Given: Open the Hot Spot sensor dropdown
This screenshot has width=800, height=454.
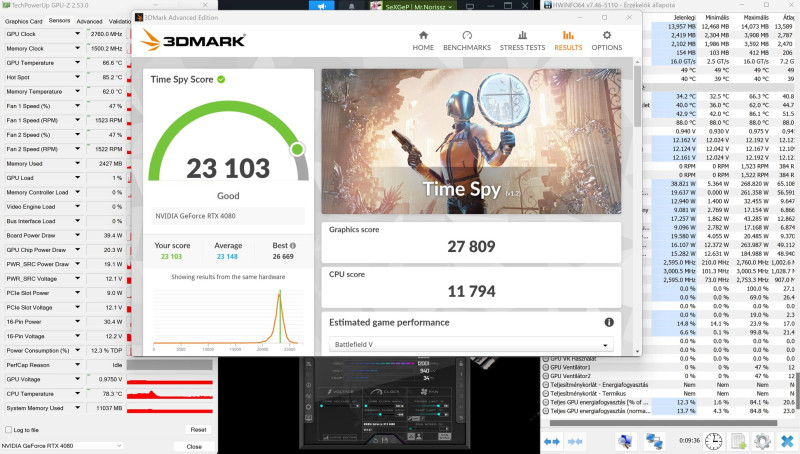Looking at the screenshot, I should click(78, 77).
